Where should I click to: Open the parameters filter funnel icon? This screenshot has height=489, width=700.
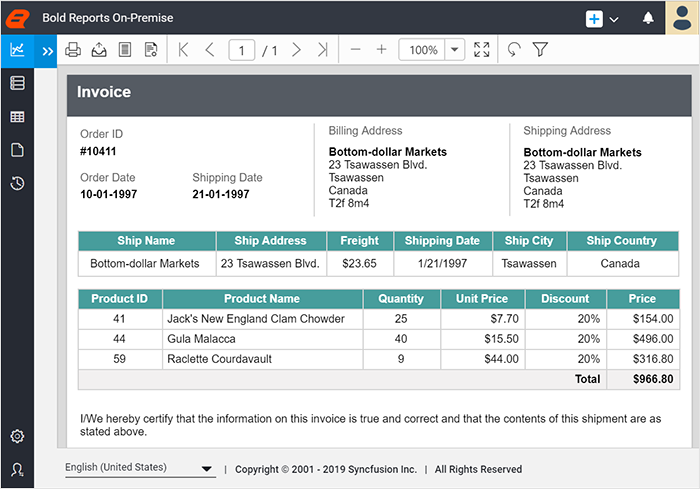(x=540, y=50)
